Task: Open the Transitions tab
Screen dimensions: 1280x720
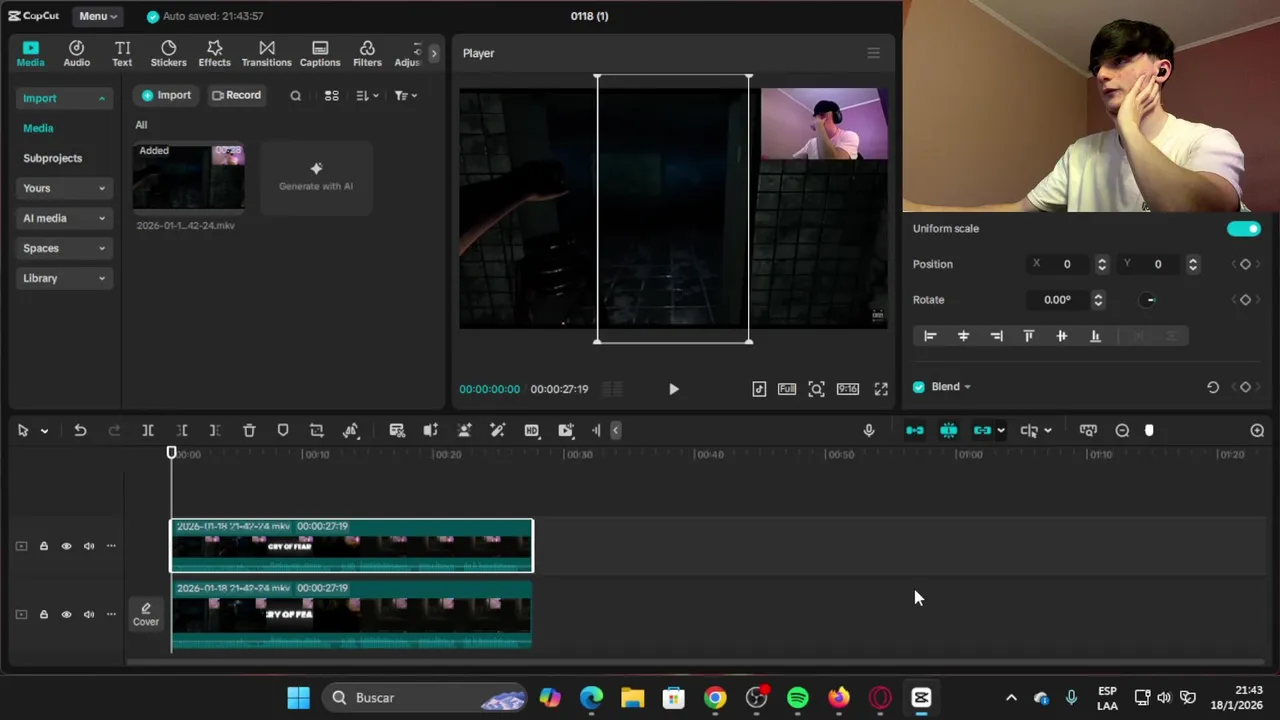Action: [x=266, y=54]
